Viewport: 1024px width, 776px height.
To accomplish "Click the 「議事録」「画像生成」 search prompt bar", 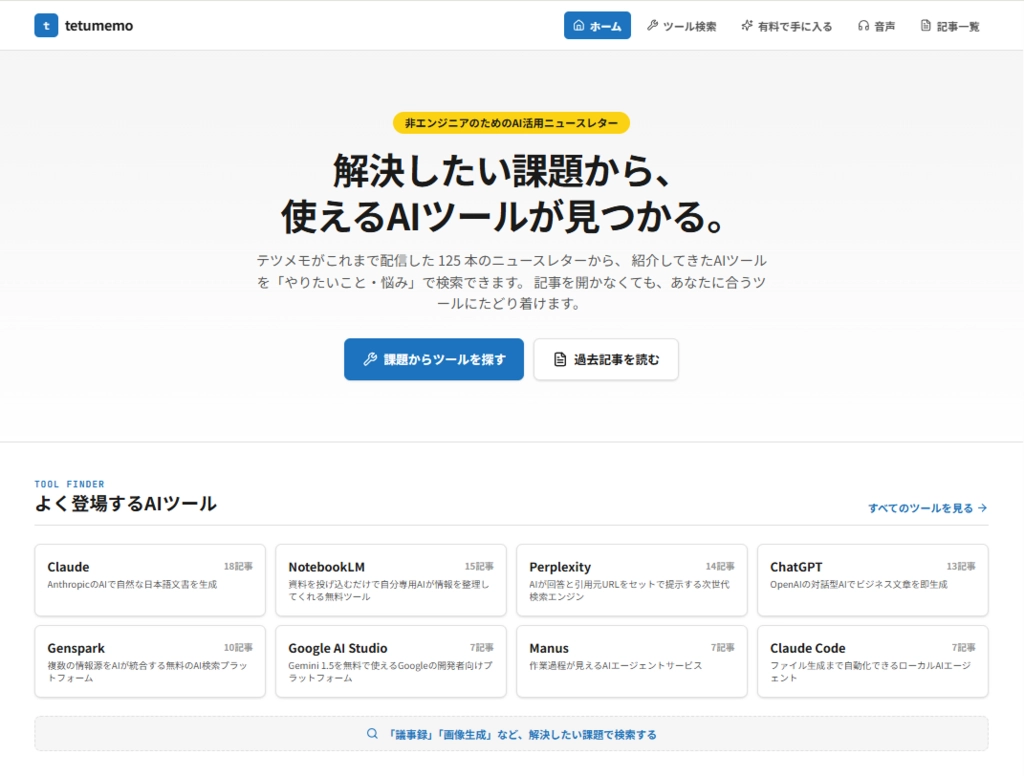I will pos(511,734).
